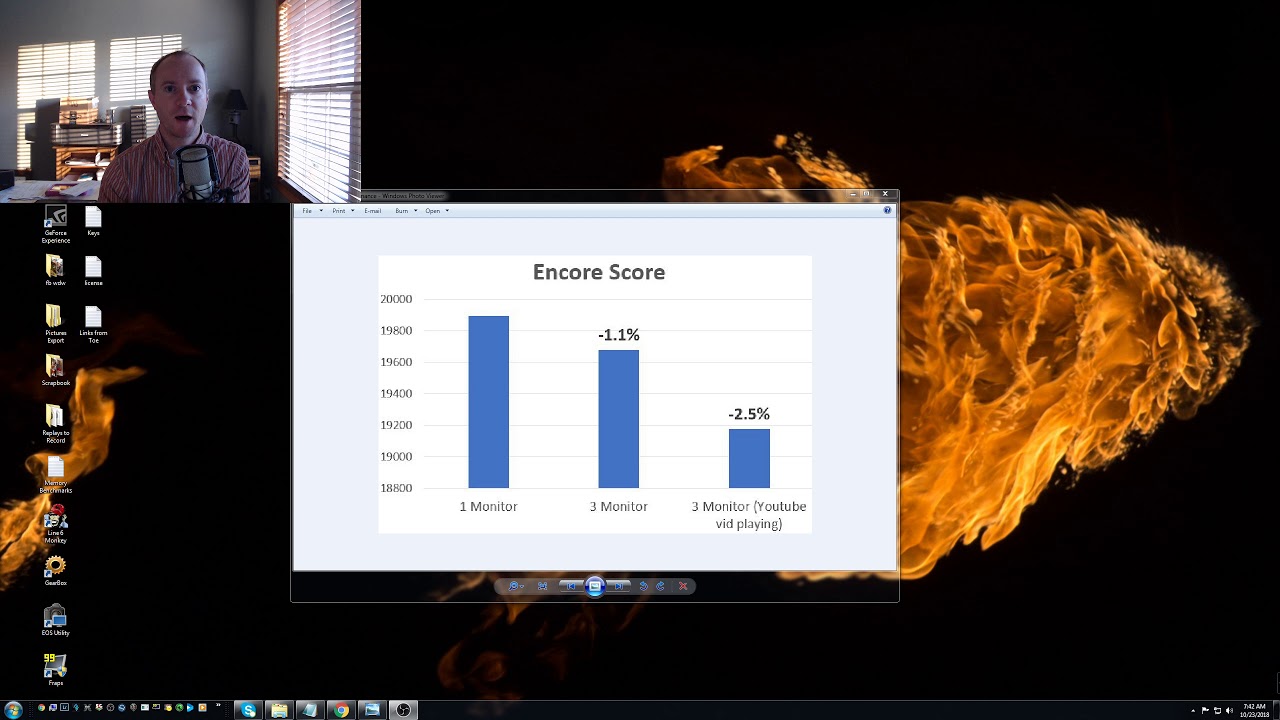
Task: Switch to Photo Viewer taskbar button
Action: click(372, 710)
